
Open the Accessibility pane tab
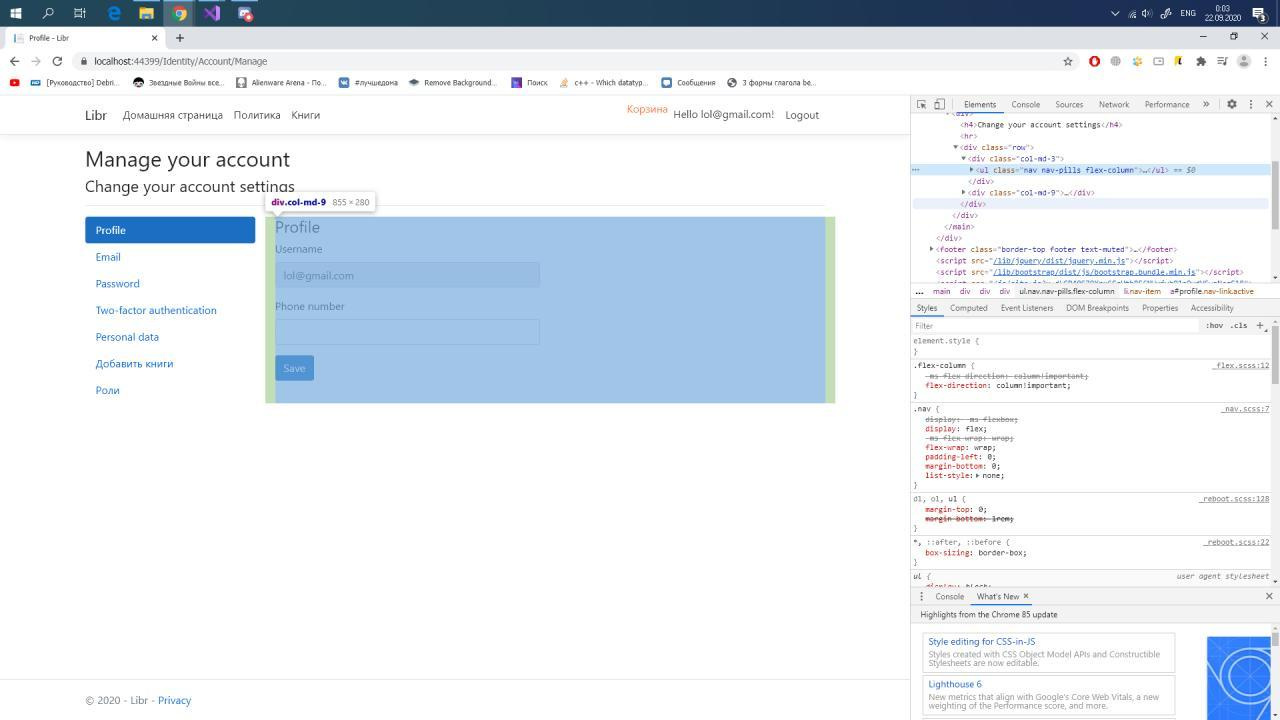click(x=1212, y=308)
